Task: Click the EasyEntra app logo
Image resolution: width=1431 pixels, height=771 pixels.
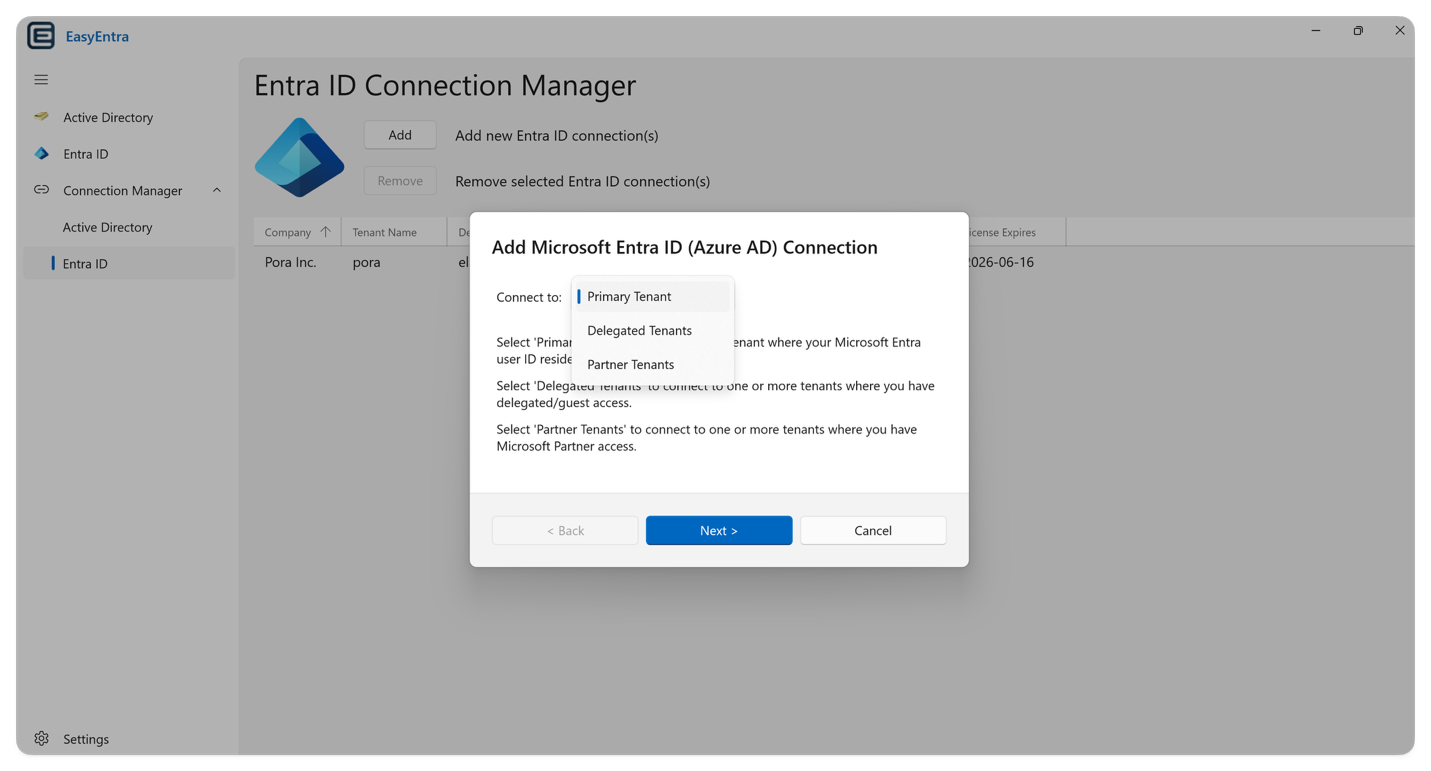Action: pyautogui.click(x=41, y=36)
